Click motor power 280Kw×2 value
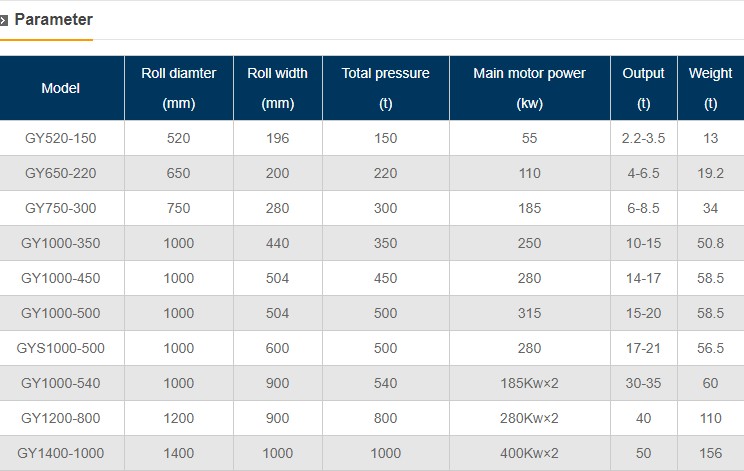 [530, 418]
